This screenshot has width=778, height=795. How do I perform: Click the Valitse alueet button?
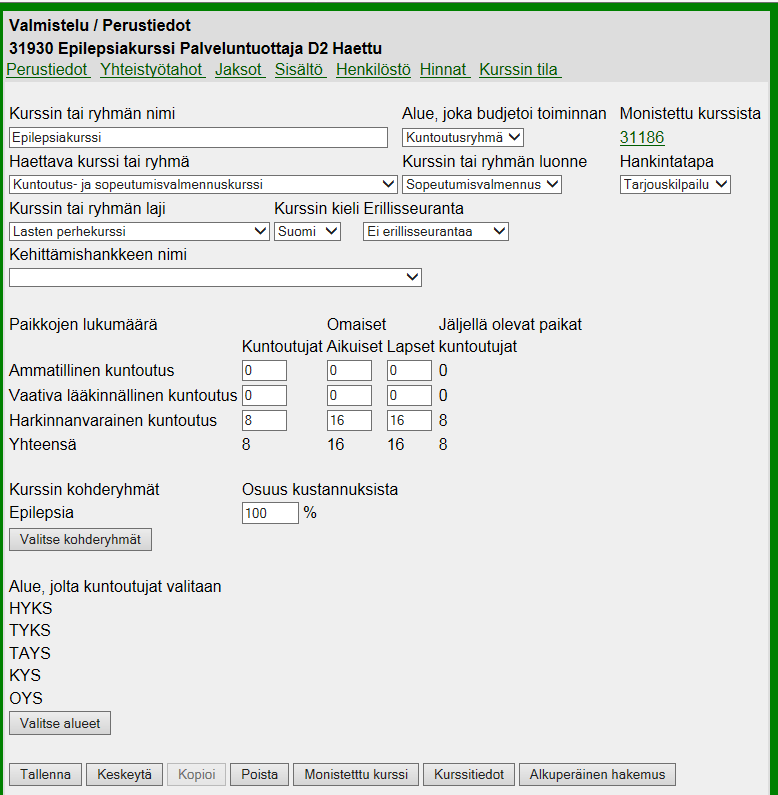point(60,724)
